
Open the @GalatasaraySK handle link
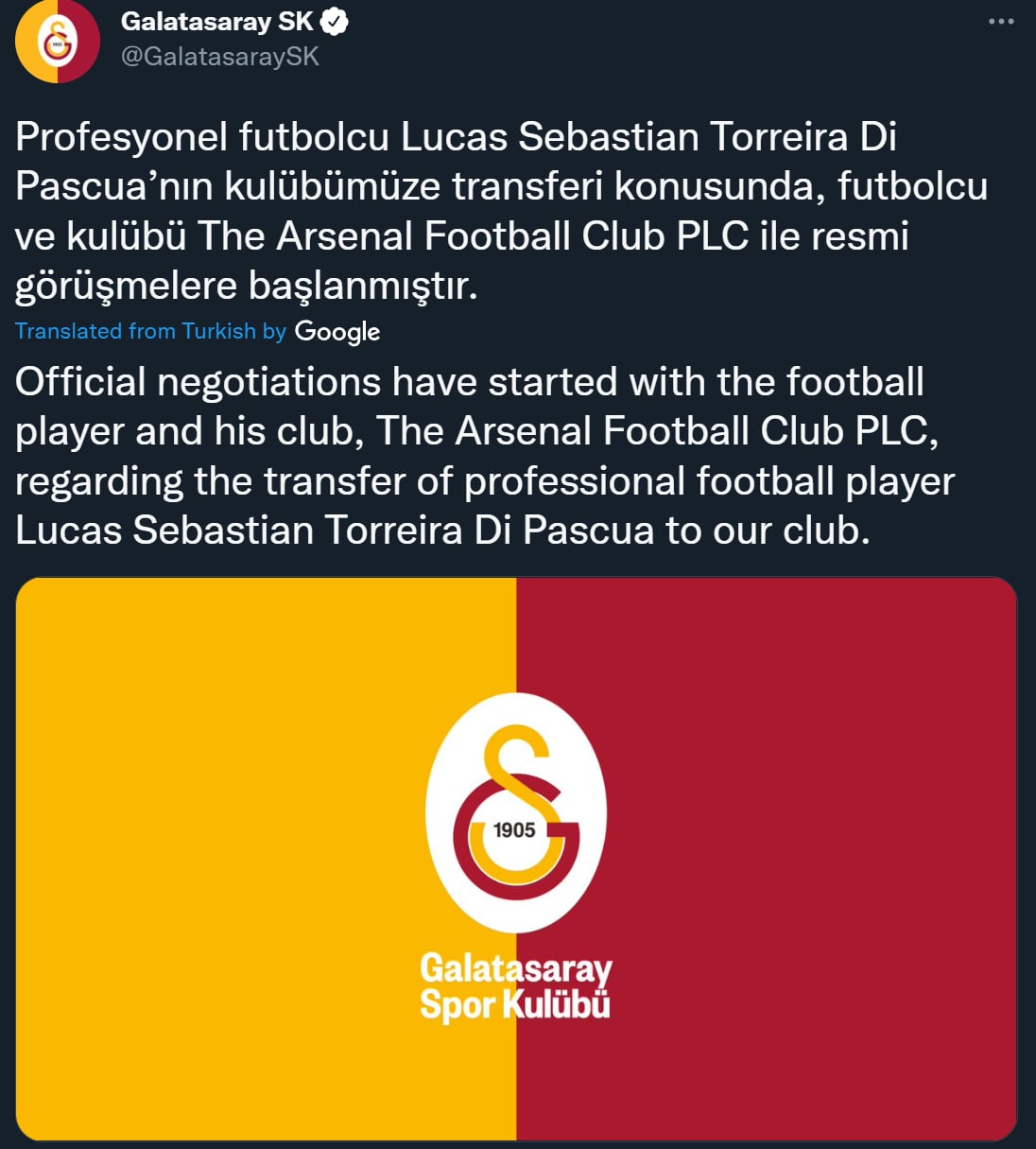point(220,57)
